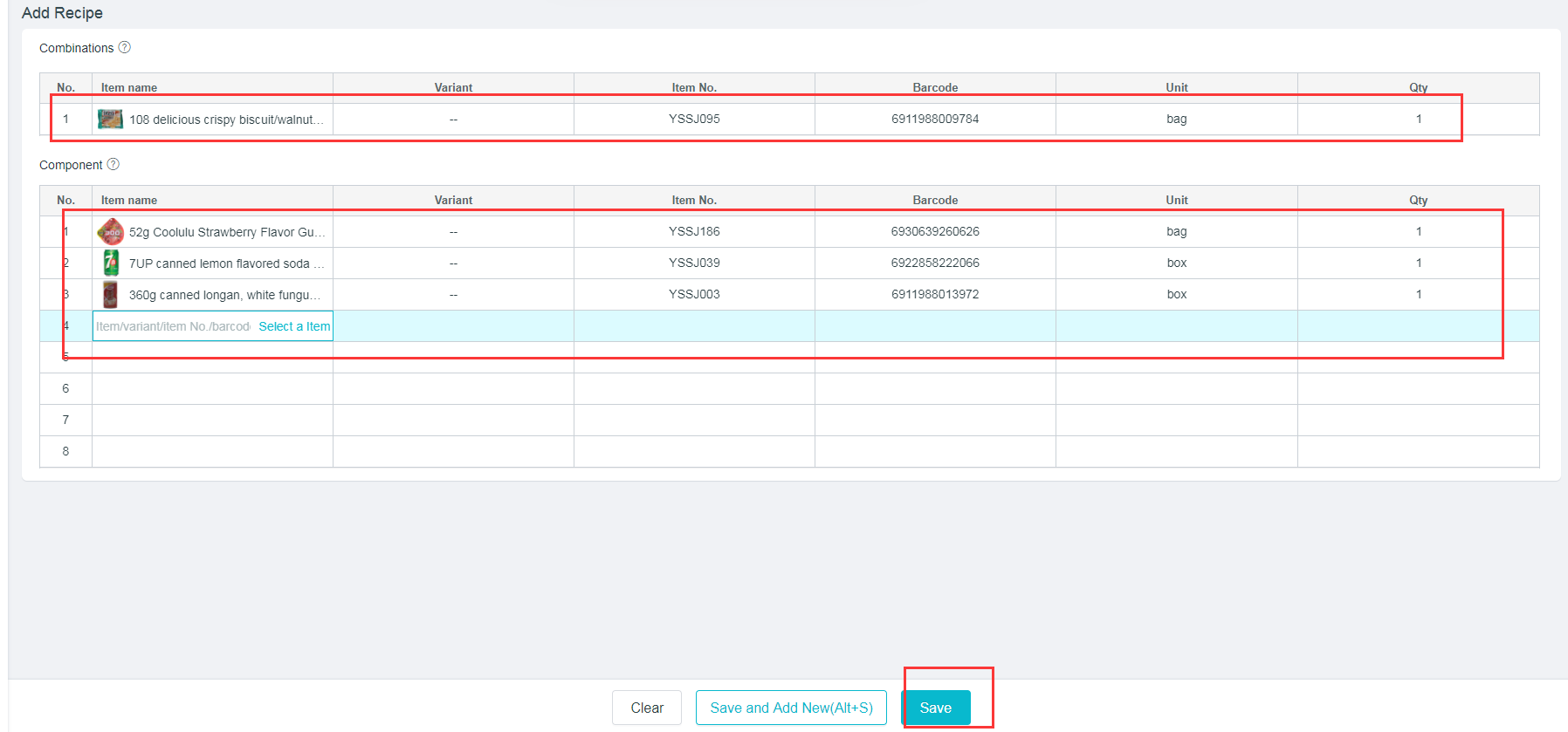Click barcode 6911988009784 in Combinations table
This screenshot has height=732, width=1568.
tap(935, 119)
